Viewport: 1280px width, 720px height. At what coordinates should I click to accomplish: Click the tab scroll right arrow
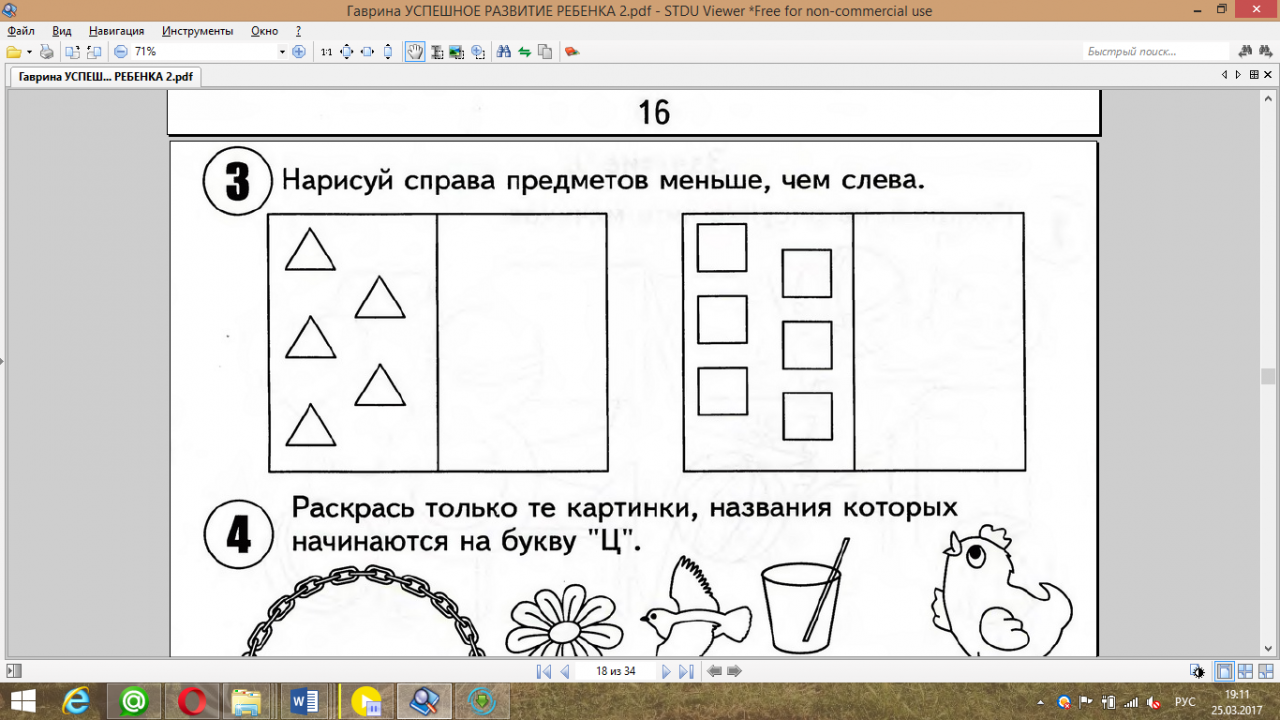click(1239, 75)
